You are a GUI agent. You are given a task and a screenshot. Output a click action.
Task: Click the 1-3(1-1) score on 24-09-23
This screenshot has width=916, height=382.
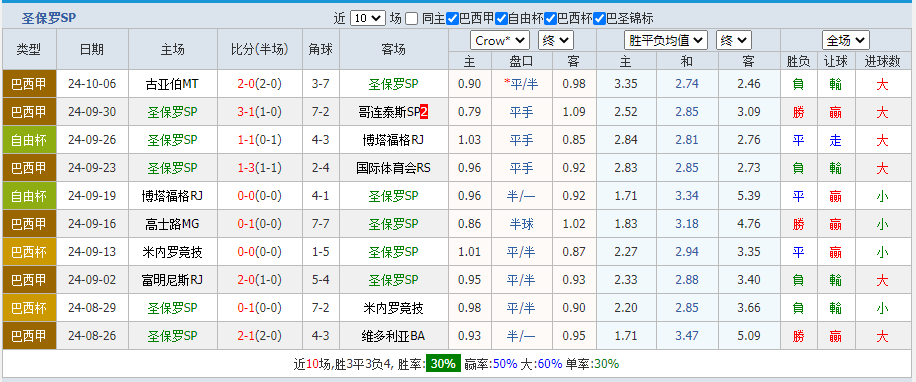[260, 168]
